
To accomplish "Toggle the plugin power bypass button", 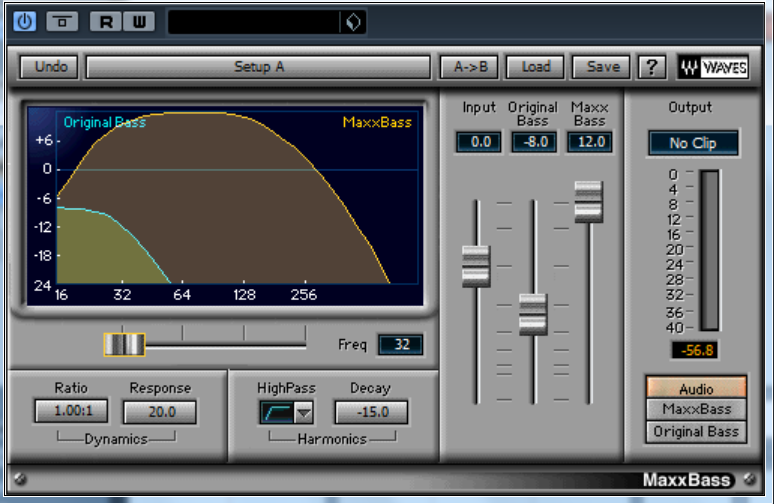I will tap(25, 22).
